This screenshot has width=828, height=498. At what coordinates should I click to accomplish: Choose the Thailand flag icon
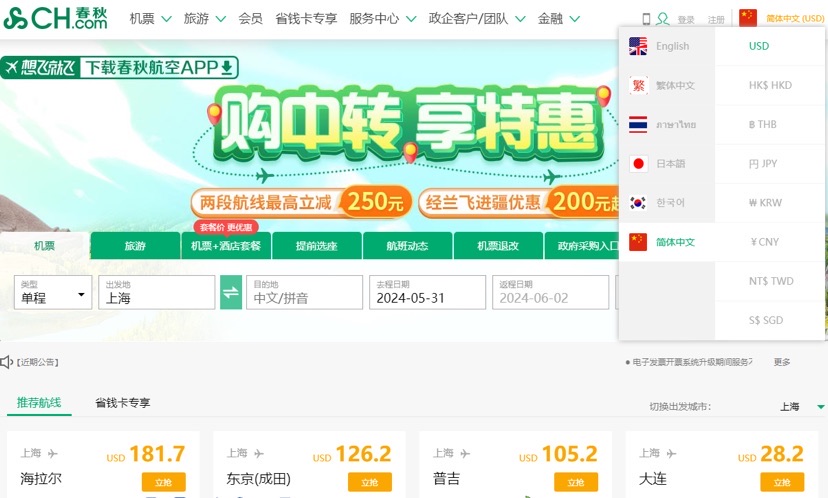click(x=638, y=125)
